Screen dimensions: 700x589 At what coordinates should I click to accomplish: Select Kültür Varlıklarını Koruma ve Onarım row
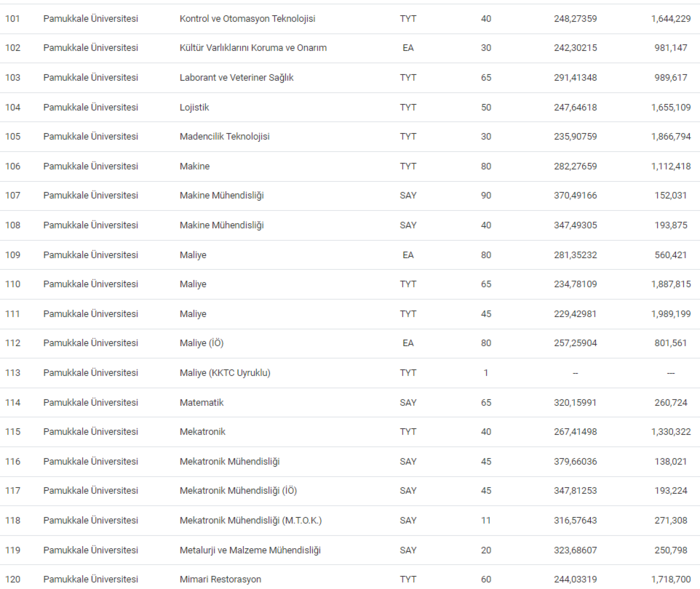click(x=252, y=48)
